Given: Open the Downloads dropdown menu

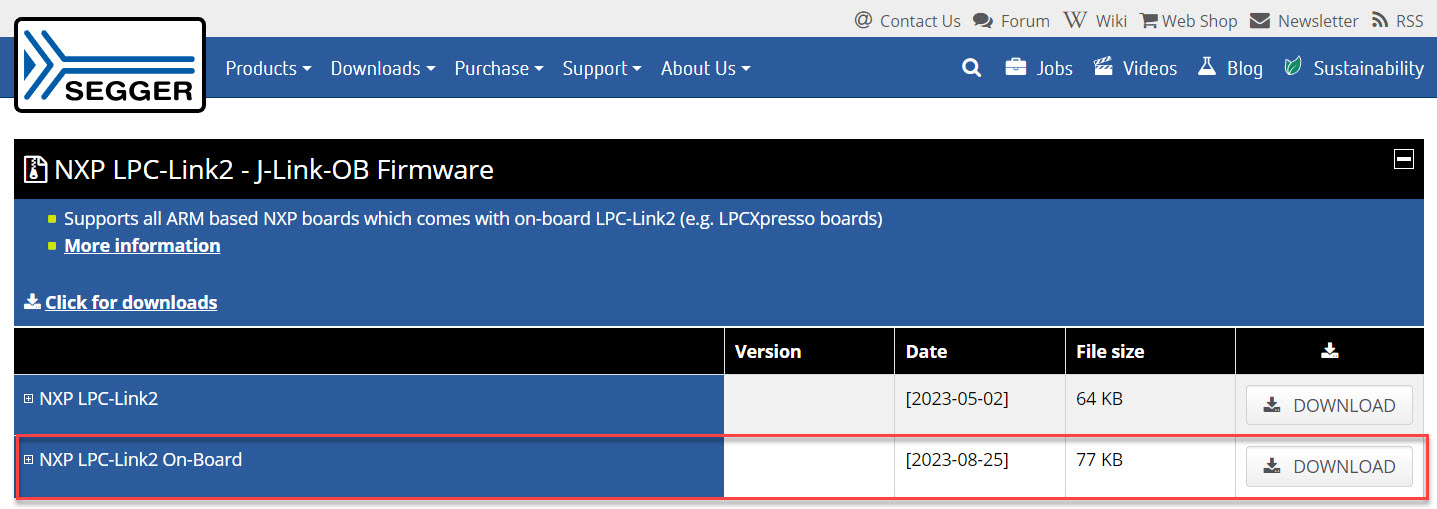Looking at the screenshot, I should pyautogui.click(x=382, y=68).
